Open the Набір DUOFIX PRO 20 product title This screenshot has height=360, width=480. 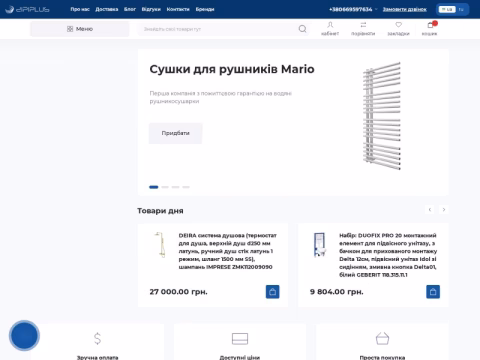pos(388,255)
